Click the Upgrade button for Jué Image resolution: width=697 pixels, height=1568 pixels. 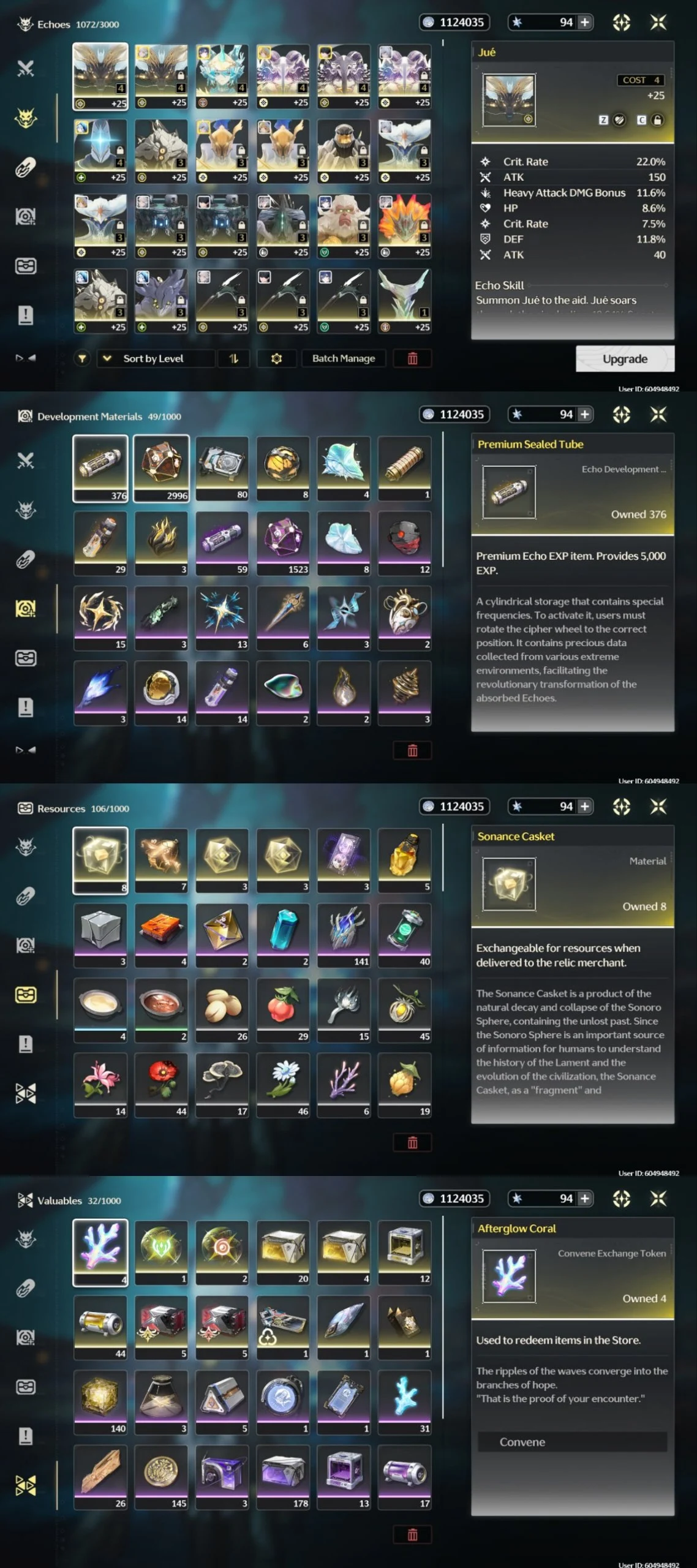pyautogui.click(x=625, y=359)
